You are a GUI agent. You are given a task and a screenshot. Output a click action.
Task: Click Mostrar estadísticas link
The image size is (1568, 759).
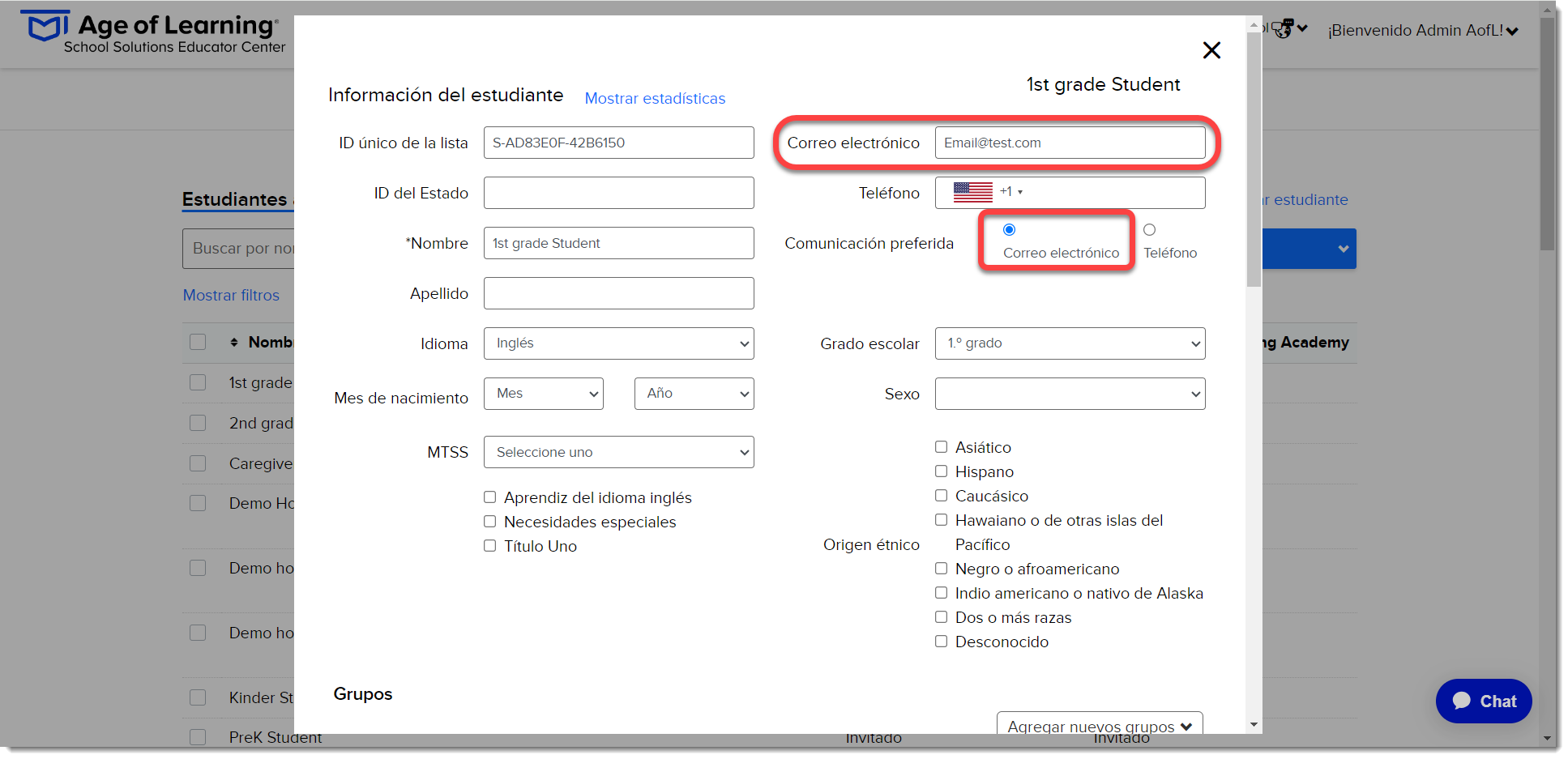[x=655, y=98]
